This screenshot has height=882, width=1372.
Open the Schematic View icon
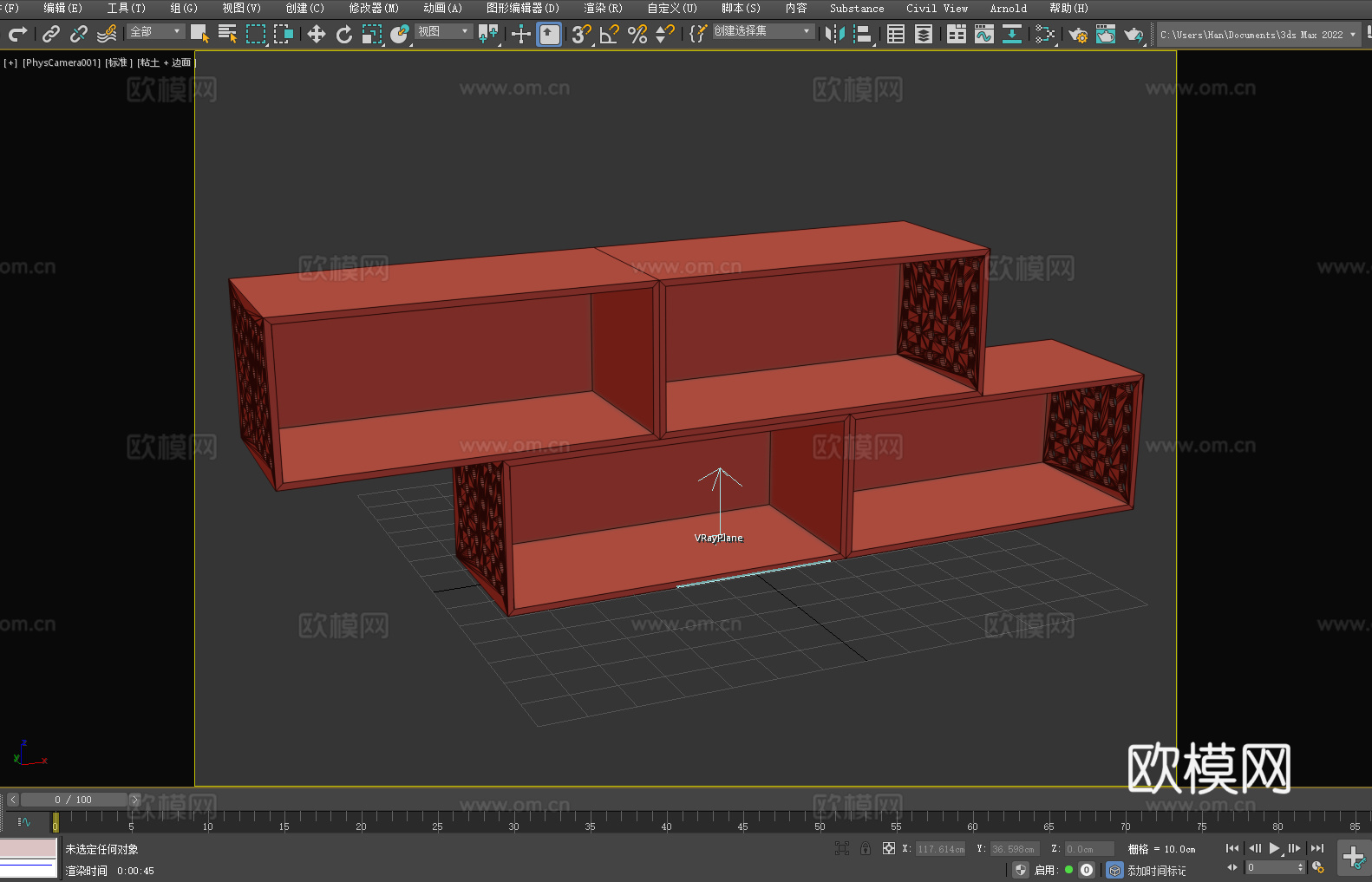[1012, 34]
